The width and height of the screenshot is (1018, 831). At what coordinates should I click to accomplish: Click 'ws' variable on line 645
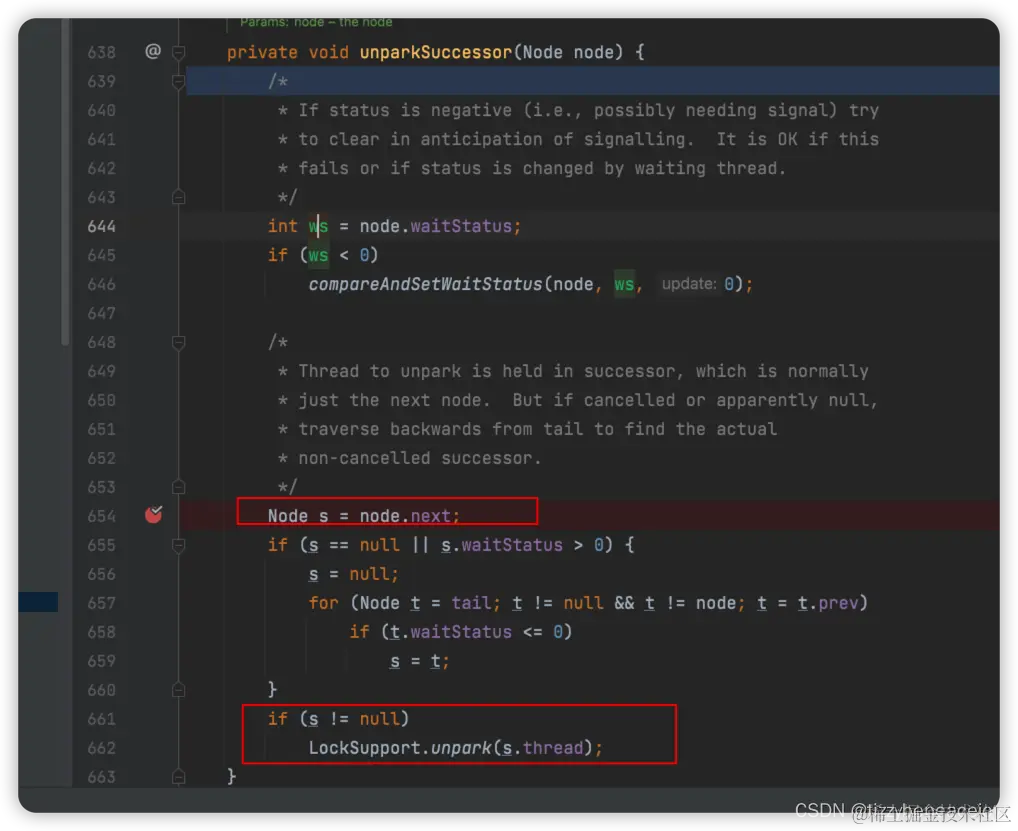[x=318, y=255]
